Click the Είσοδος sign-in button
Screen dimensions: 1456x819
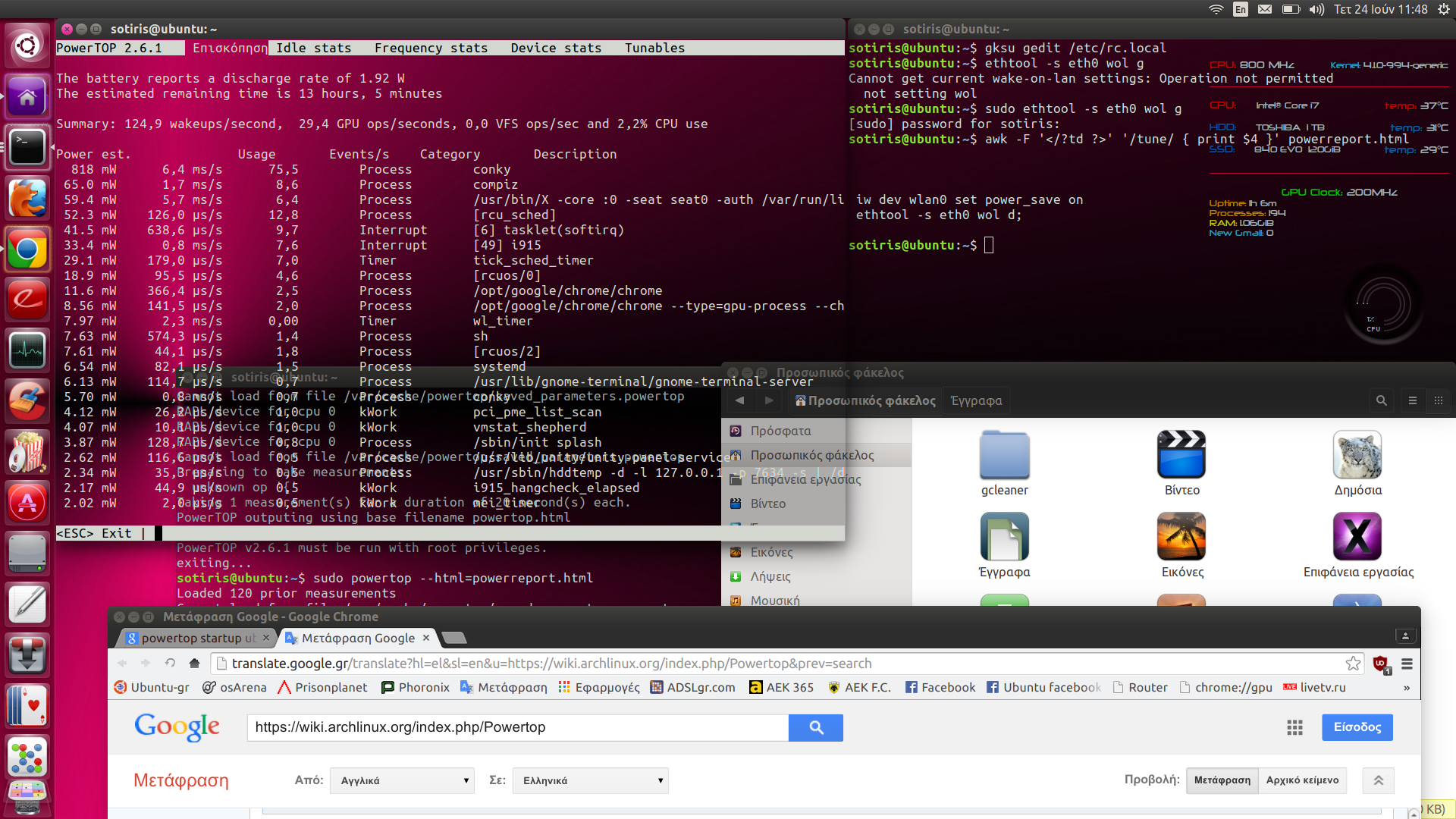click(1357, 727)
